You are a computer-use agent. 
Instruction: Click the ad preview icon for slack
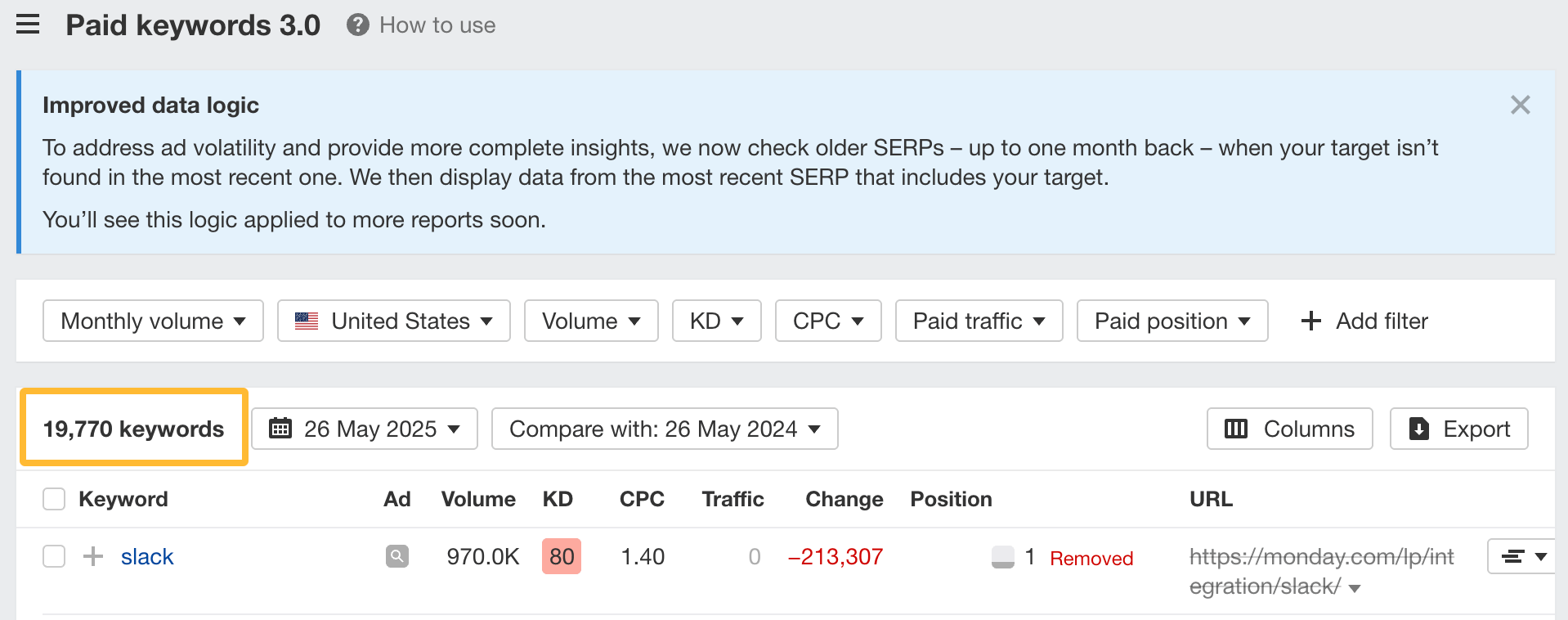(396, 557)
